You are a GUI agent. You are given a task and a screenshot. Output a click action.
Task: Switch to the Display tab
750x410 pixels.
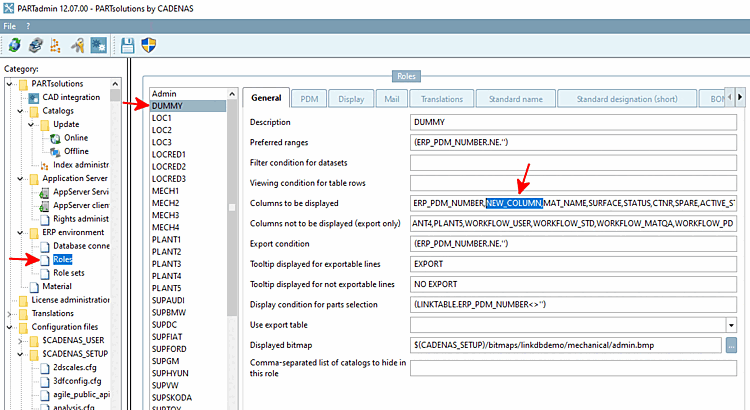[x=351, y=99]
